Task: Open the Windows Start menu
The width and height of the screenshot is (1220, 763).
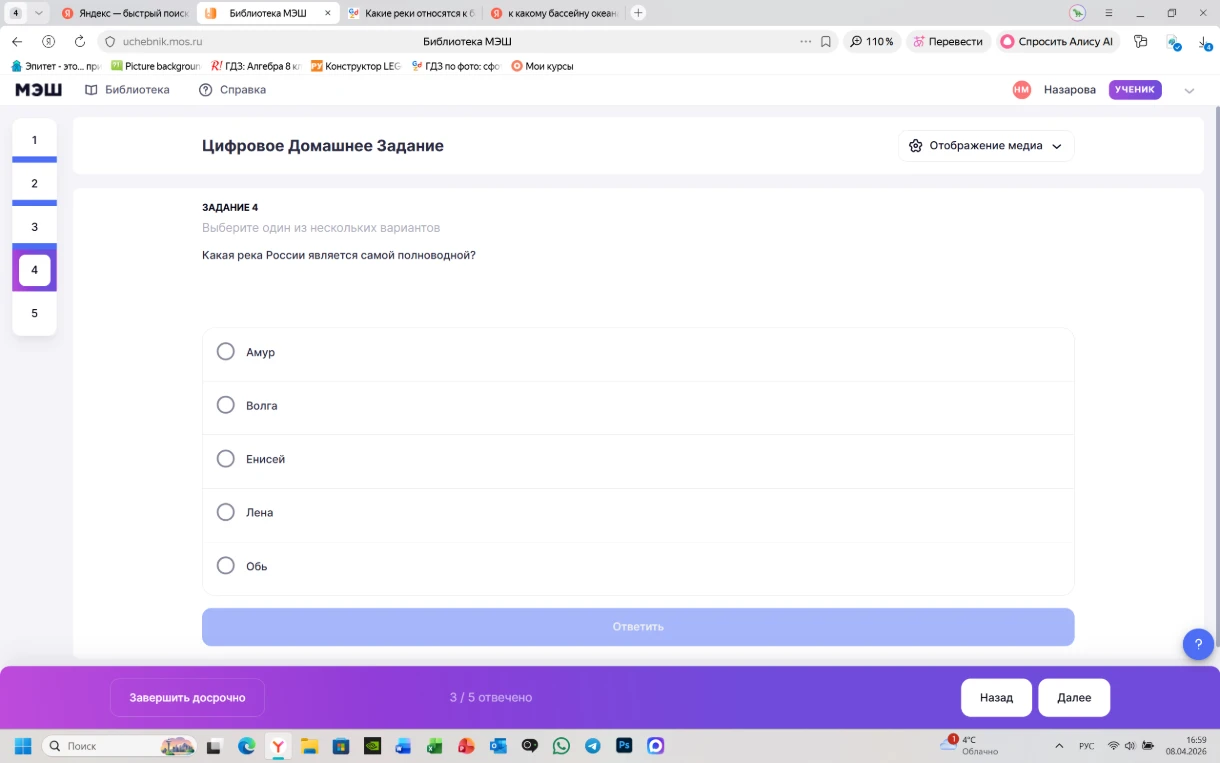Action: pyautogui.click(x=22, y=746)
